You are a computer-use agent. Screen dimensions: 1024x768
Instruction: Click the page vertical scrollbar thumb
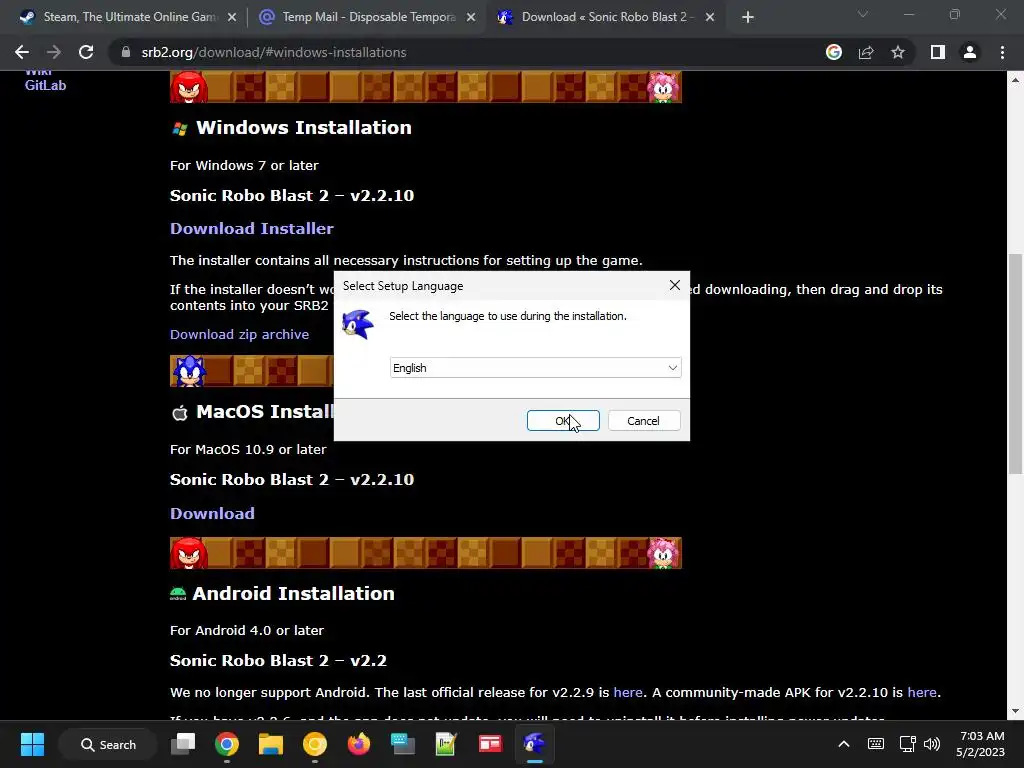(1015, 364)
